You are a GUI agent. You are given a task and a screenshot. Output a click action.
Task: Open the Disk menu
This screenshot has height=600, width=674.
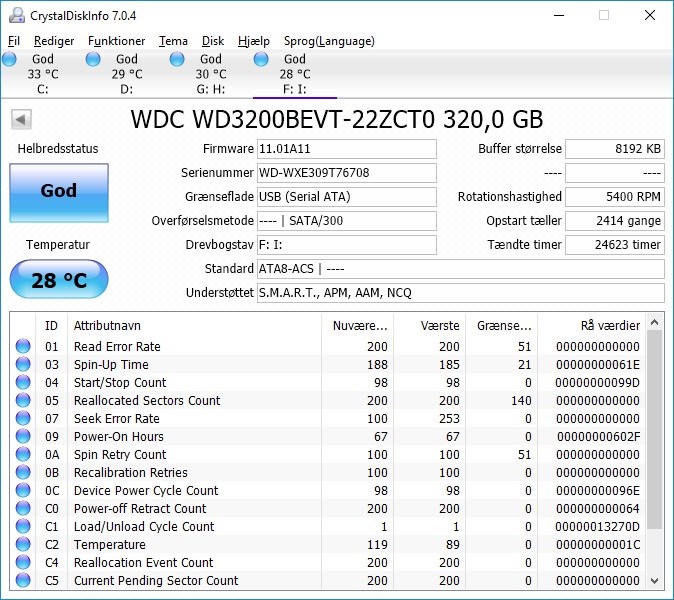click(213, 41)
